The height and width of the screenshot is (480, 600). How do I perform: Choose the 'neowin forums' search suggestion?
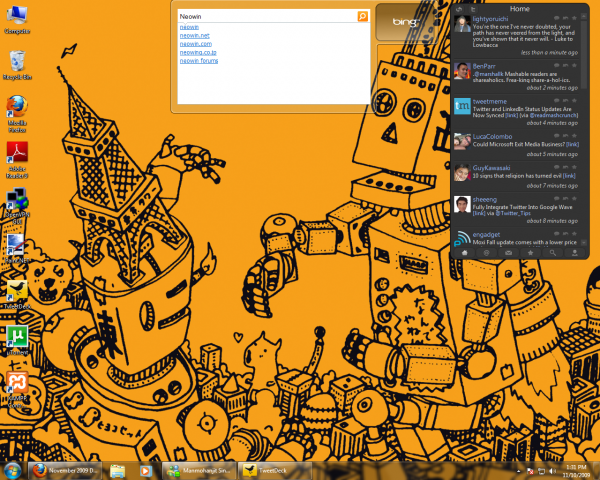(x=199, y=61)
